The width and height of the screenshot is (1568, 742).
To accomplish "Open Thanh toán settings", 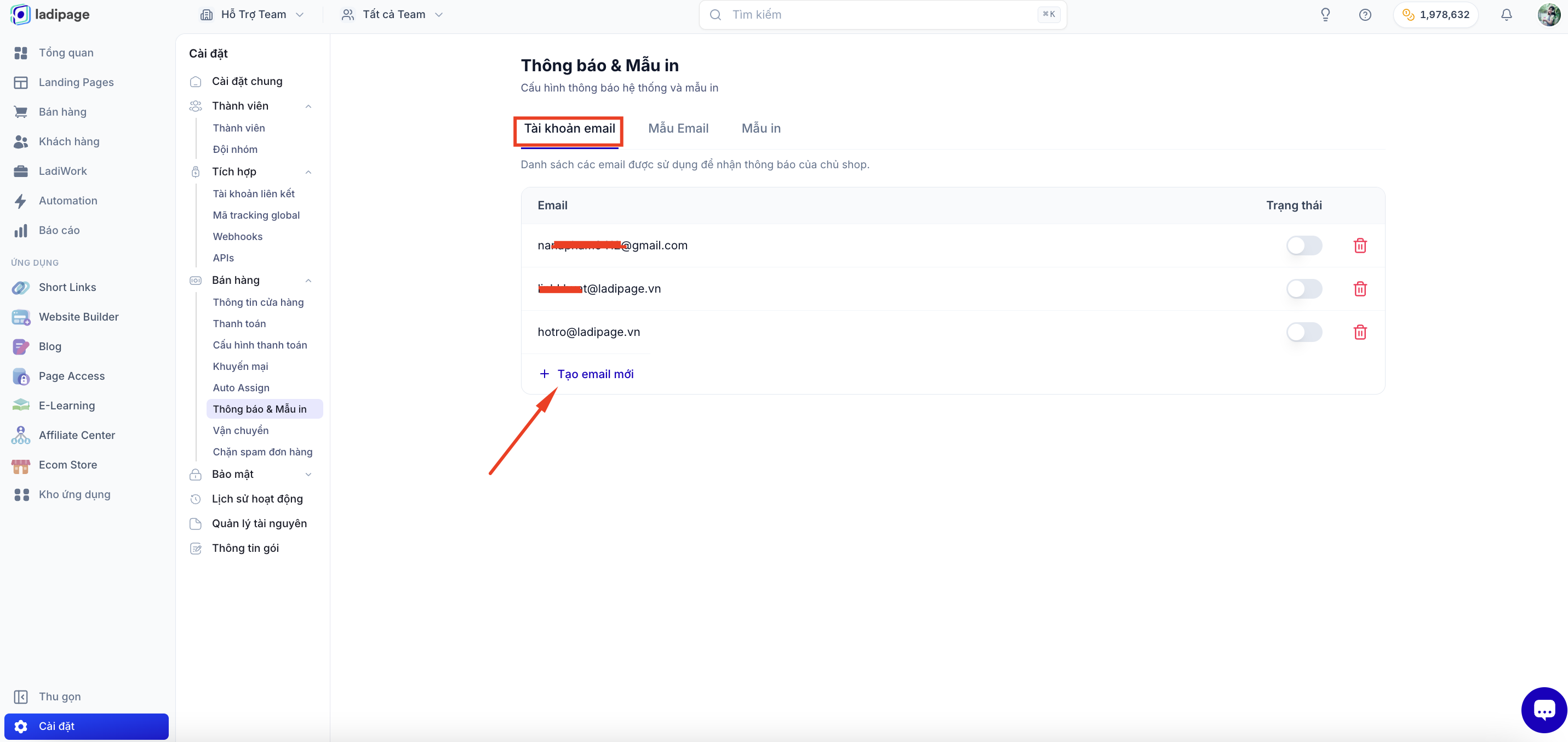I will pos(239,324).
